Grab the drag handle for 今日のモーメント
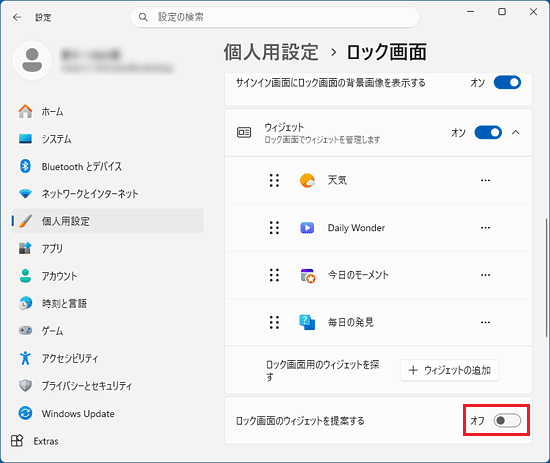This screenshot has width=550, height=463. point(274,275)
